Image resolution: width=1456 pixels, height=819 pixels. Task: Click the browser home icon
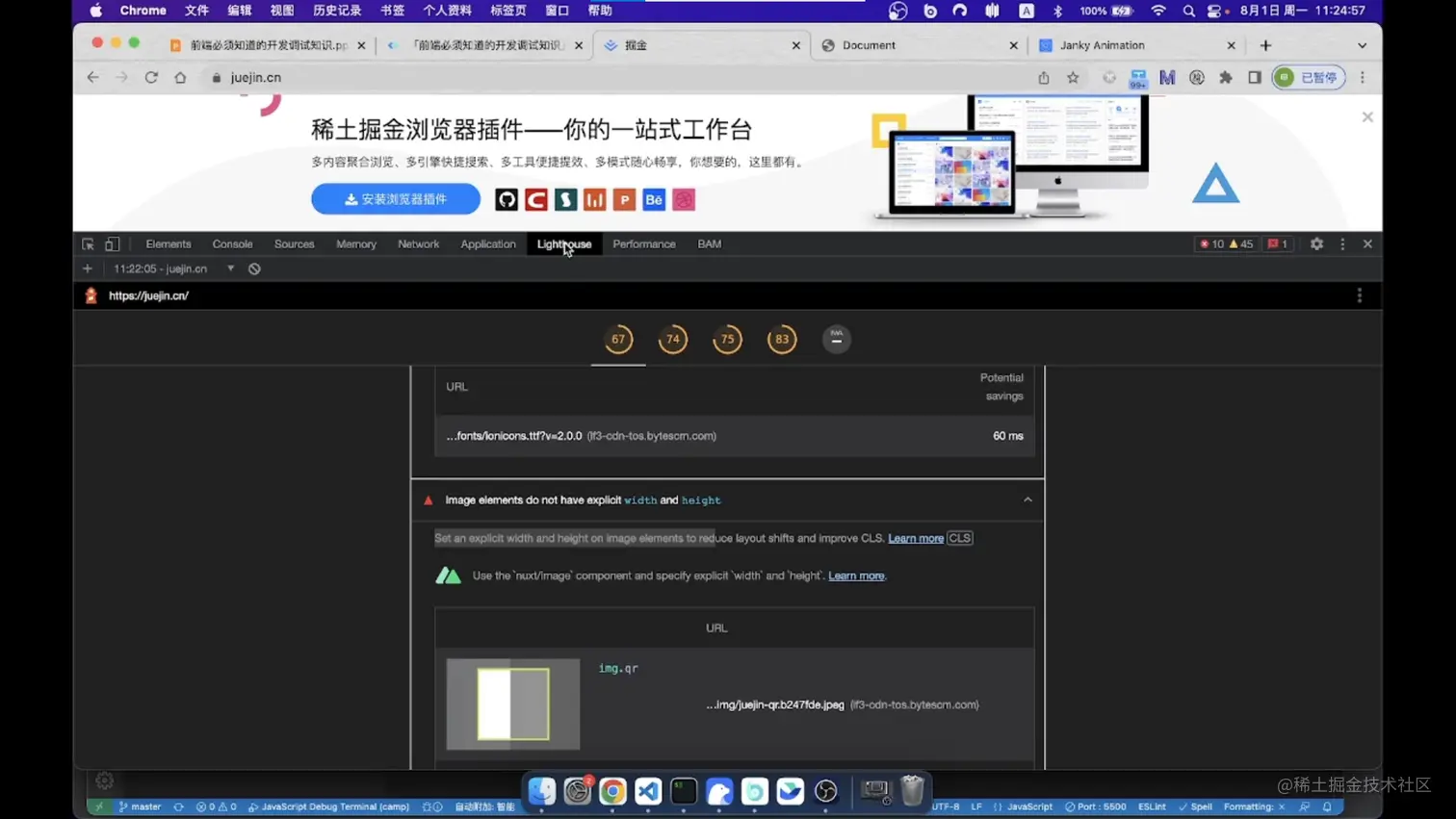(180, 77)
